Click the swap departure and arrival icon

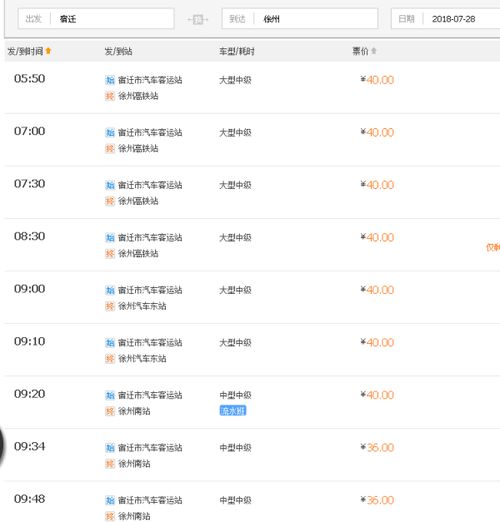198,19
